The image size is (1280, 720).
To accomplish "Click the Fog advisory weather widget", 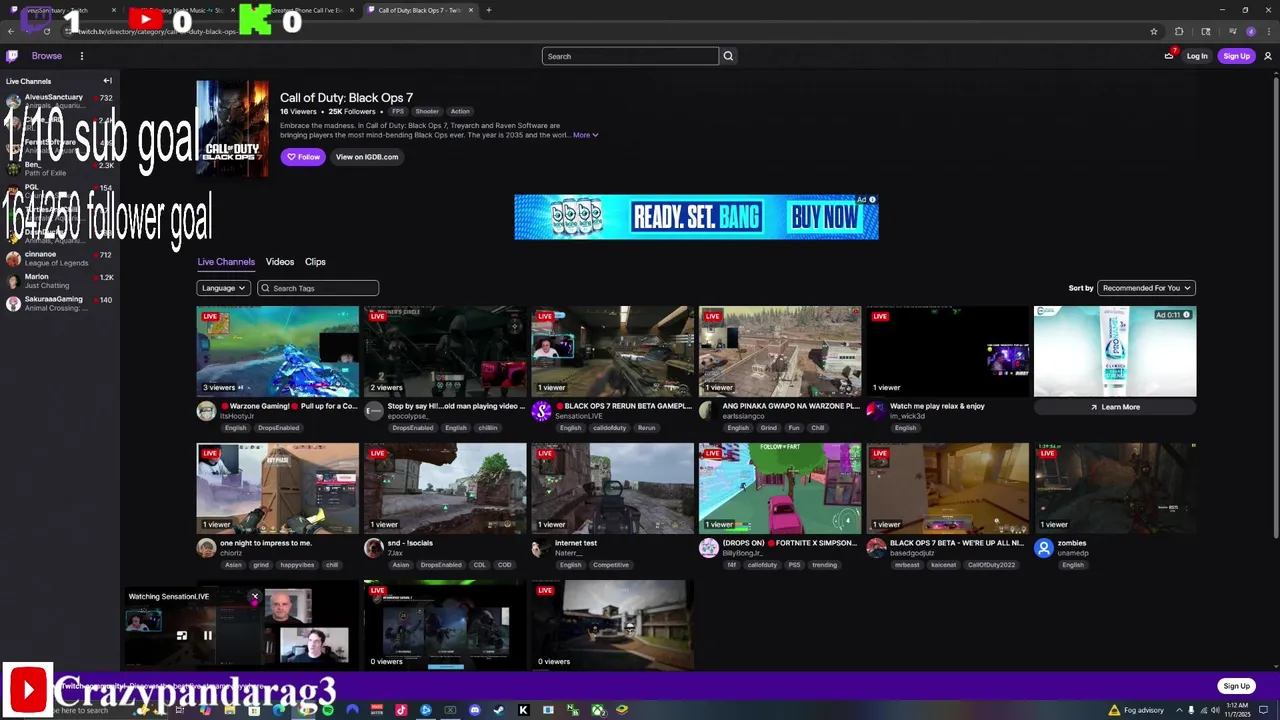I will pos(1135,710).
